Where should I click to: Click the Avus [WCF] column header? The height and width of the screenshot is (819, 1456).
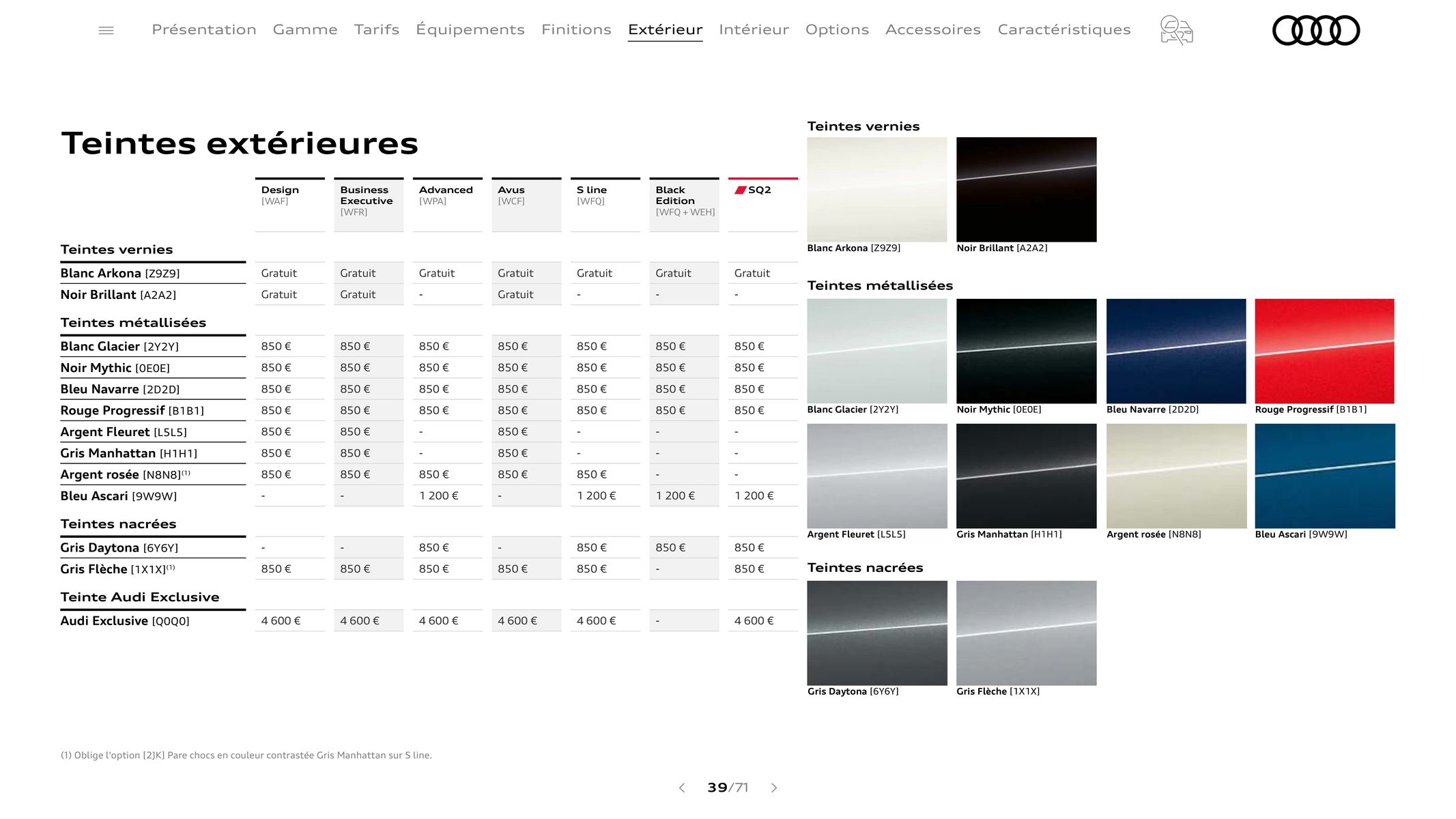click(526, 205)
